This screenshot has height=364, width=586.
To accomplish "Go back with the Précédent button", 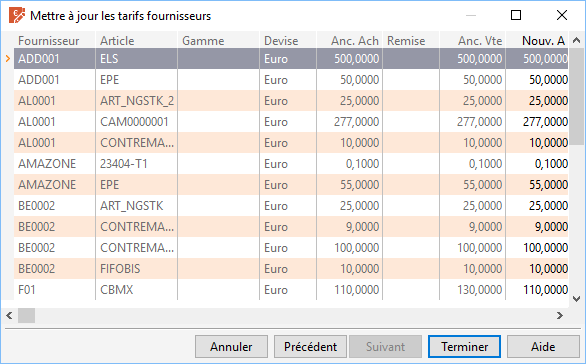I will [310, 346].
